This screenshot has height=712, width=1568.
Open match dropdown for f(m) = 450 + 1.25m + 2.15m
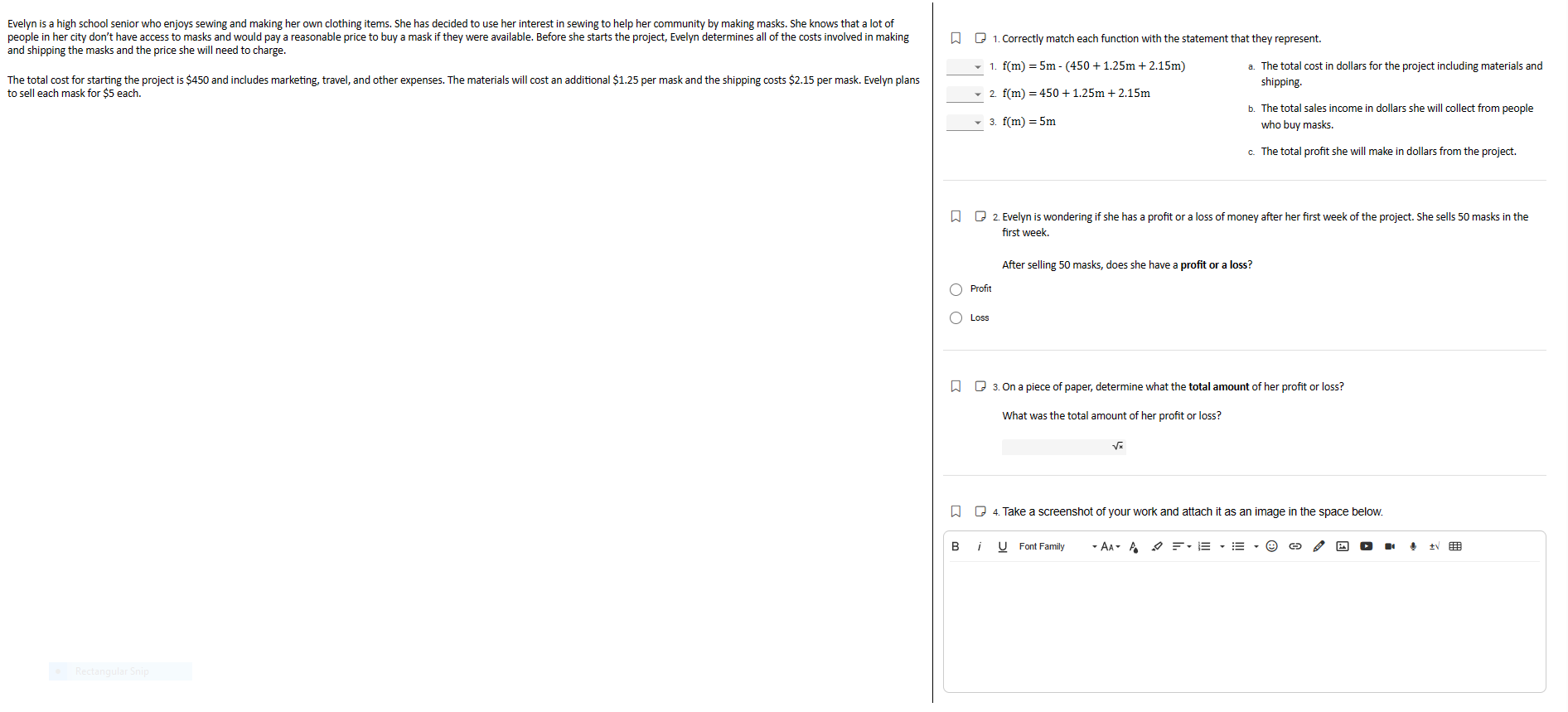tap(965, 94)
